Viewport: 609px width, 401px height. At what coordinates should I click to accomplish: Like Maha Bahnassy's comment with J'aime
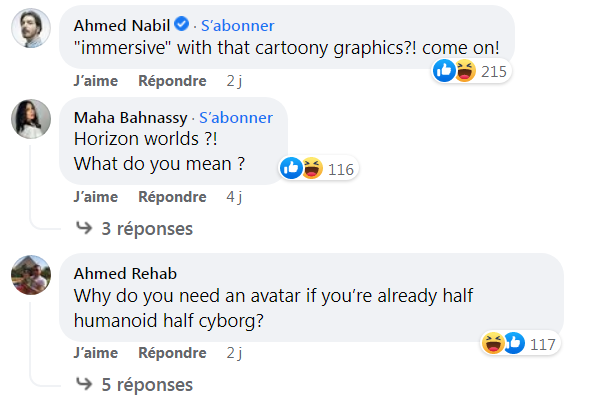tap(96, 197)
